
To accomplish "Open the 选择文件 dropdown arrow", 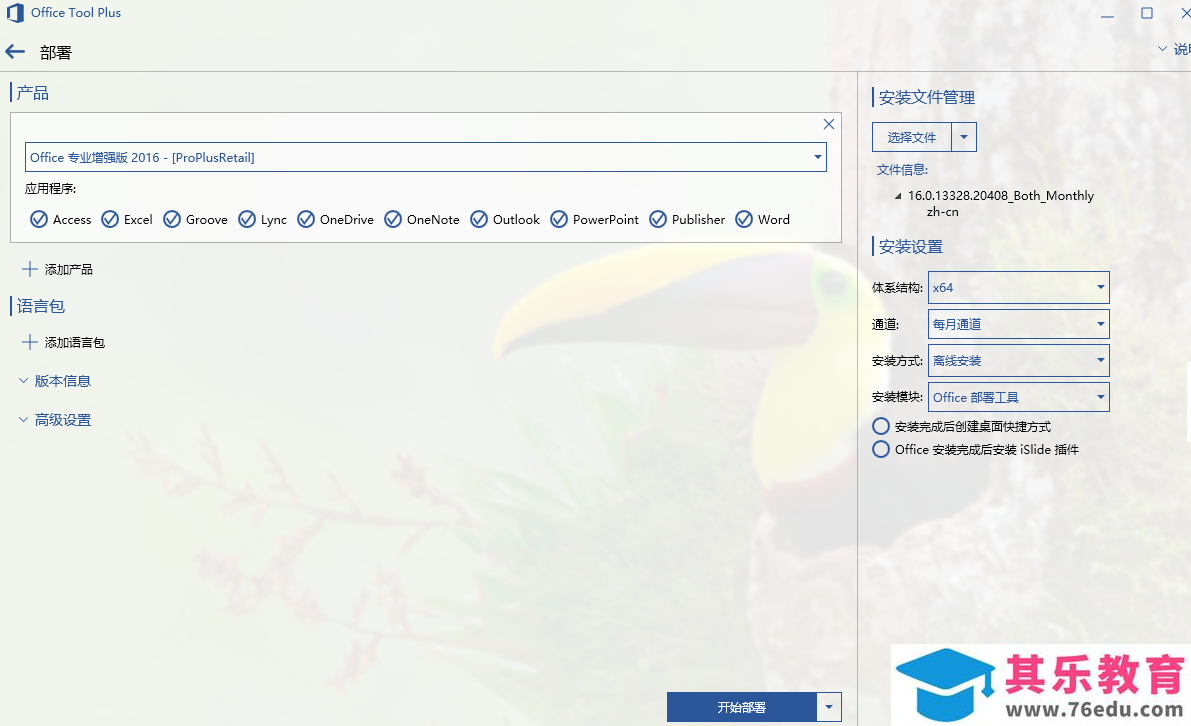I will click(964, 137).
